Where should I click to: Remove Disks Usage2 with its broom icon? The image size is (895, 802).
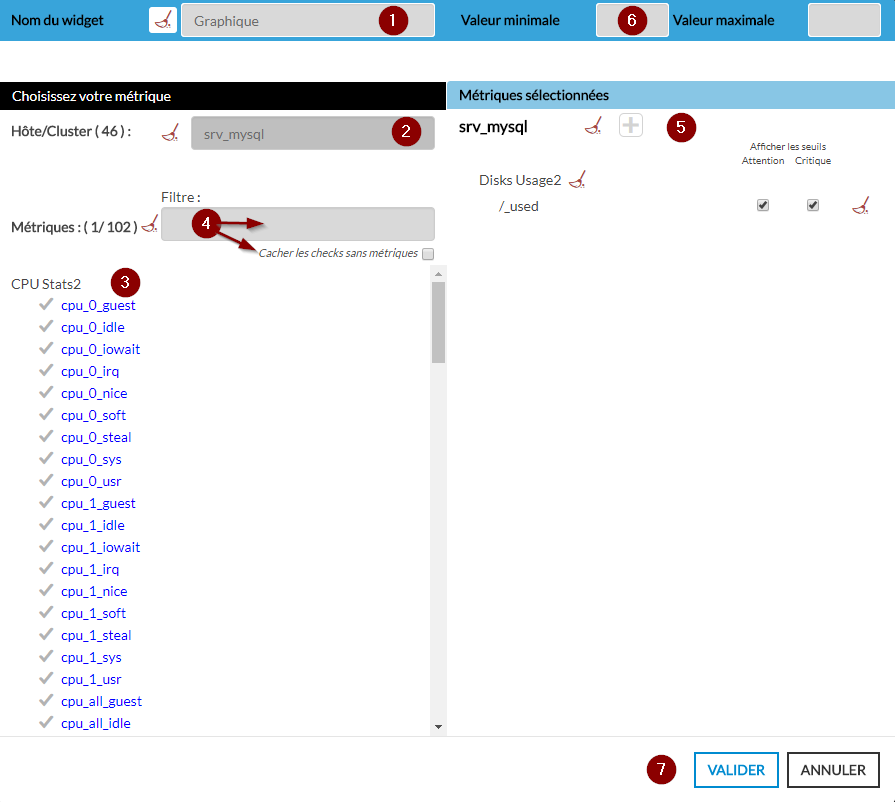(x=576, y=180)
